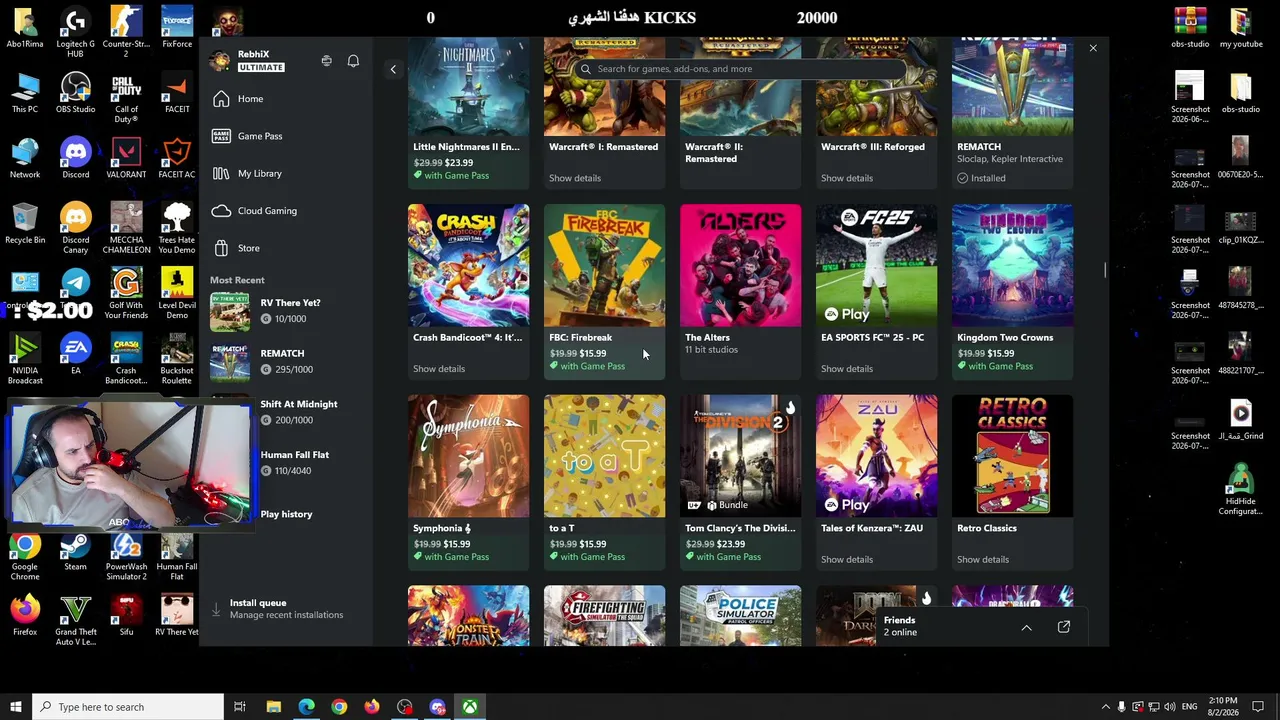Show details for EA SPORTS FC 25
The height and width of the screenshot is (720, 1280).
pos(847,369)
